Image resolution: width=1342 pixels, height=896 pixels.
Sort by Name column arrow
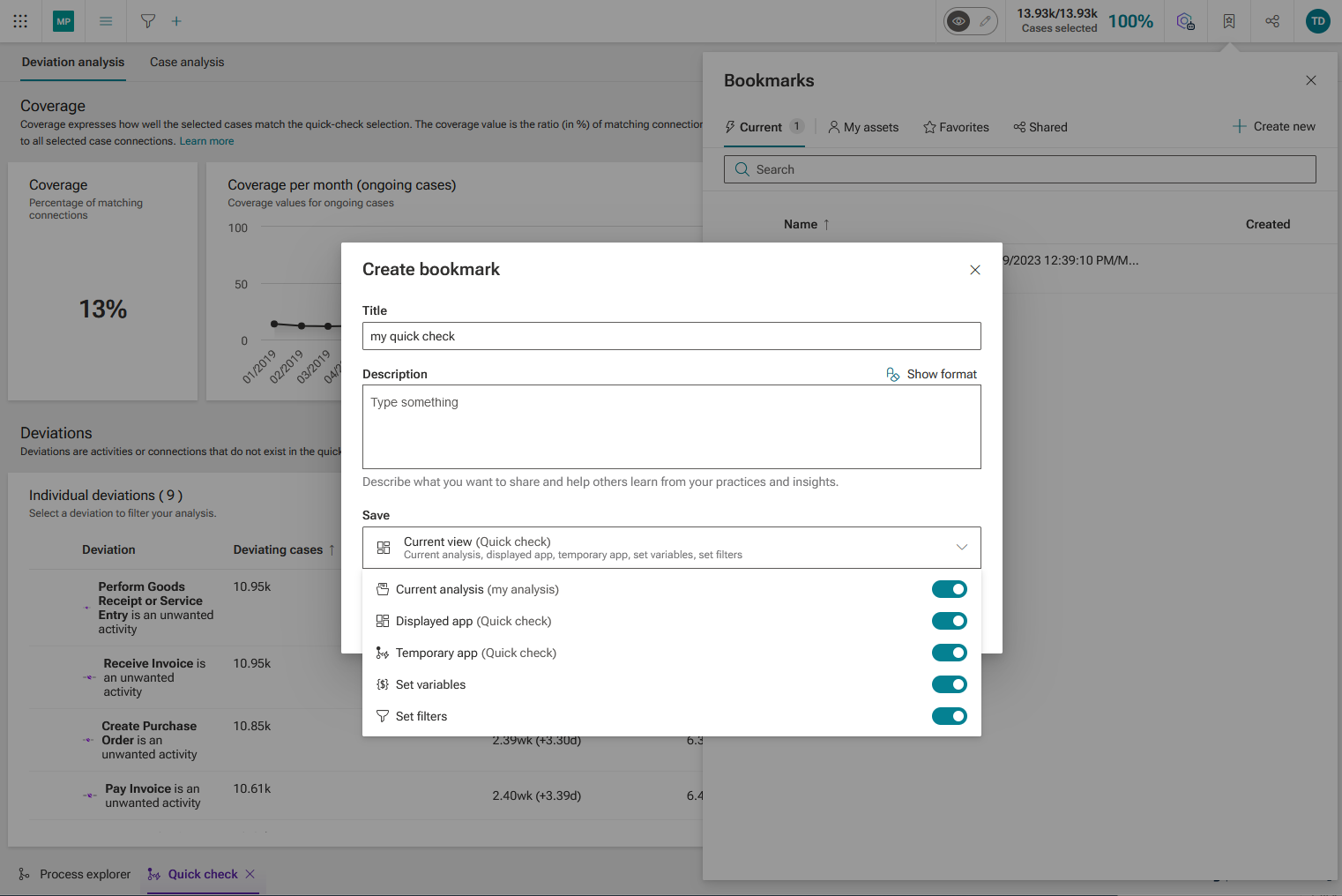[826, 224]
